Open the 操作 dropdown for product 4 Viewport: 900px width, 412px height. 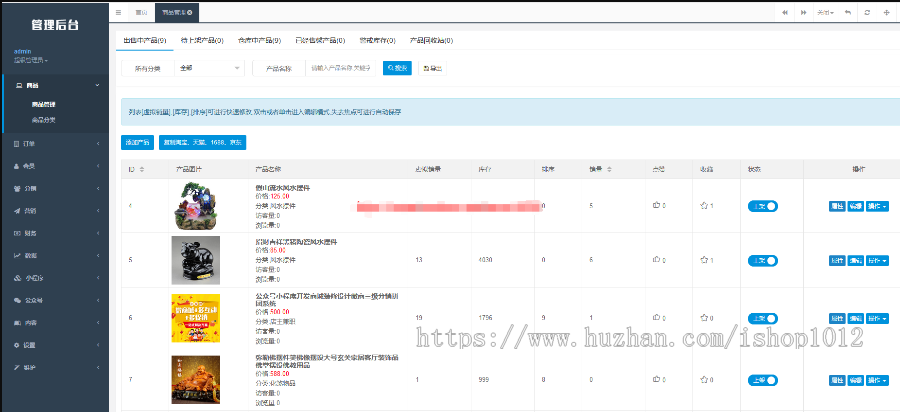tap(877, 206)
